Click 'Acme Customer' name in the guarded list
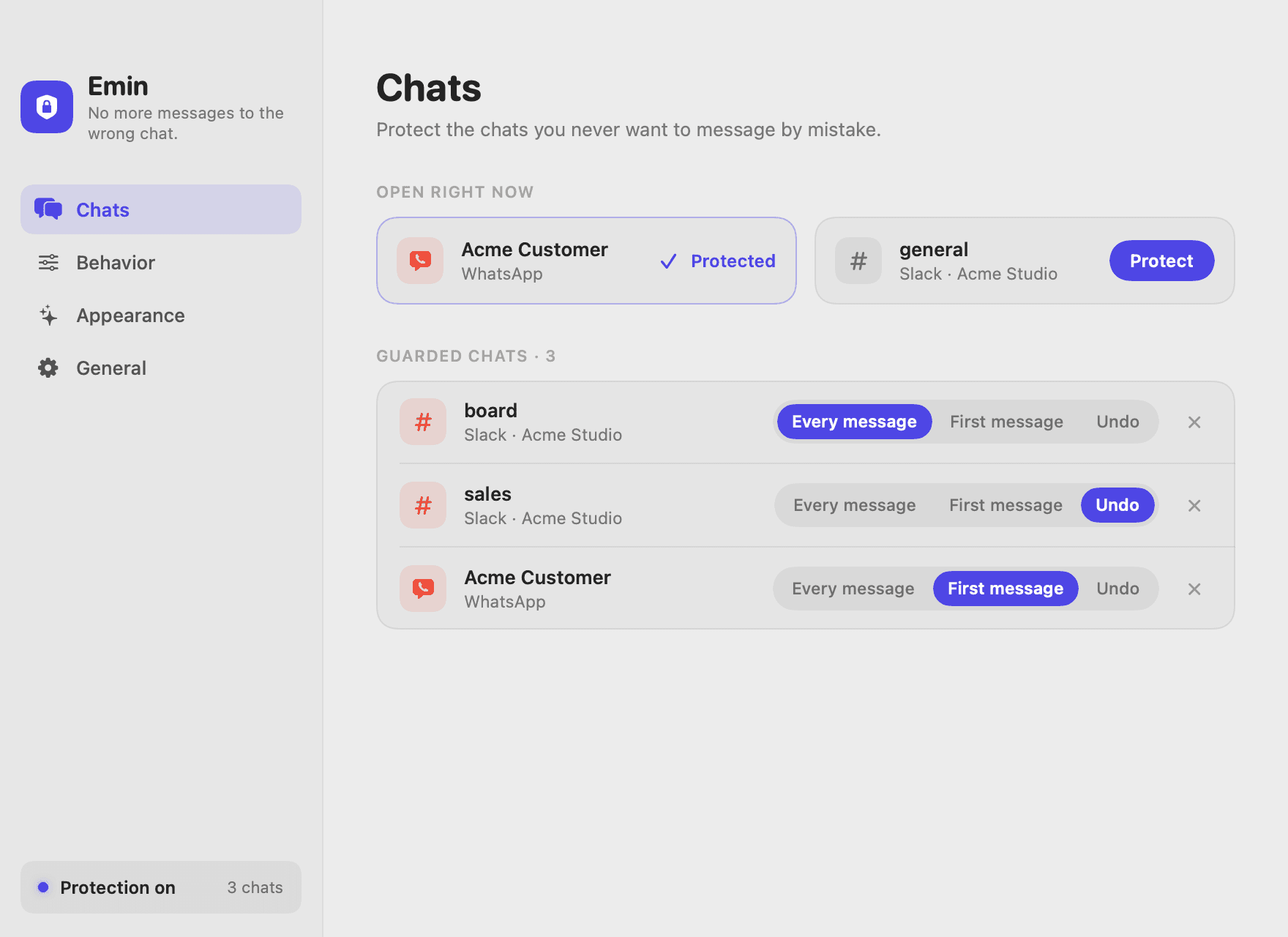1288x937 pixels. pyautogui.click(x=537, y=578)
